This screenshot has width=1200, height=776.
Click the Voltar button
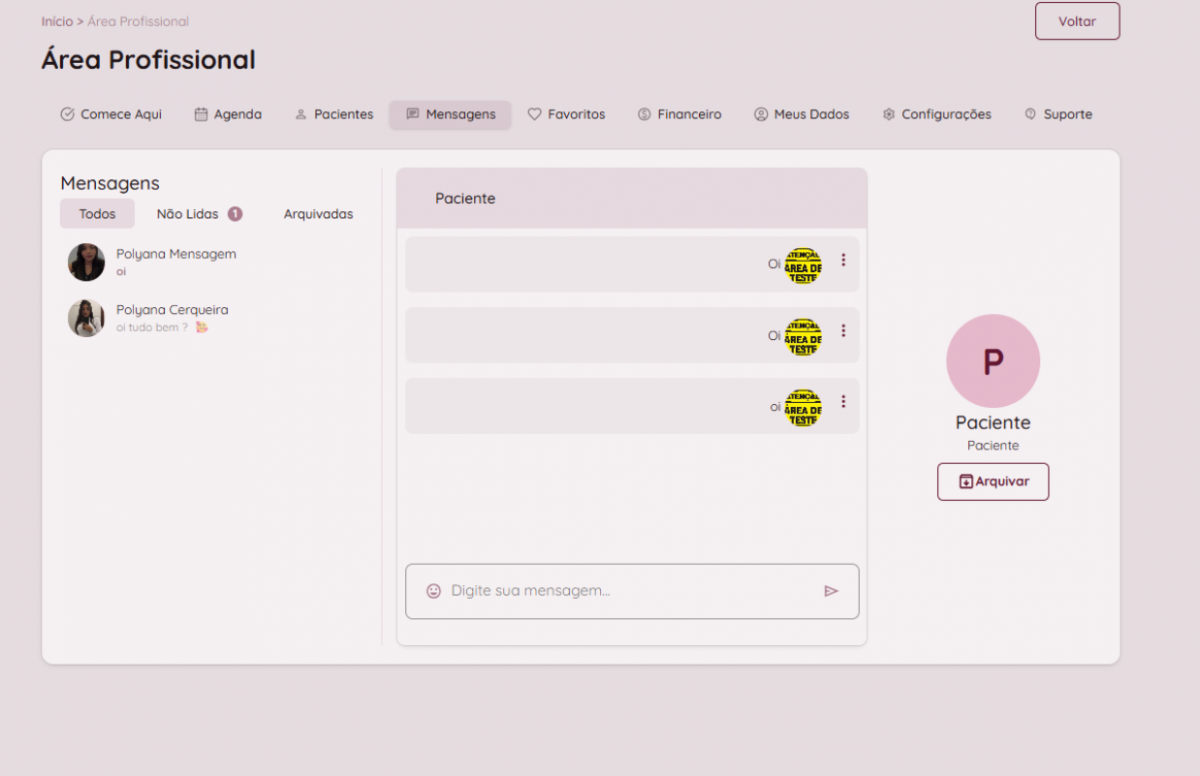pos(1077,21)
